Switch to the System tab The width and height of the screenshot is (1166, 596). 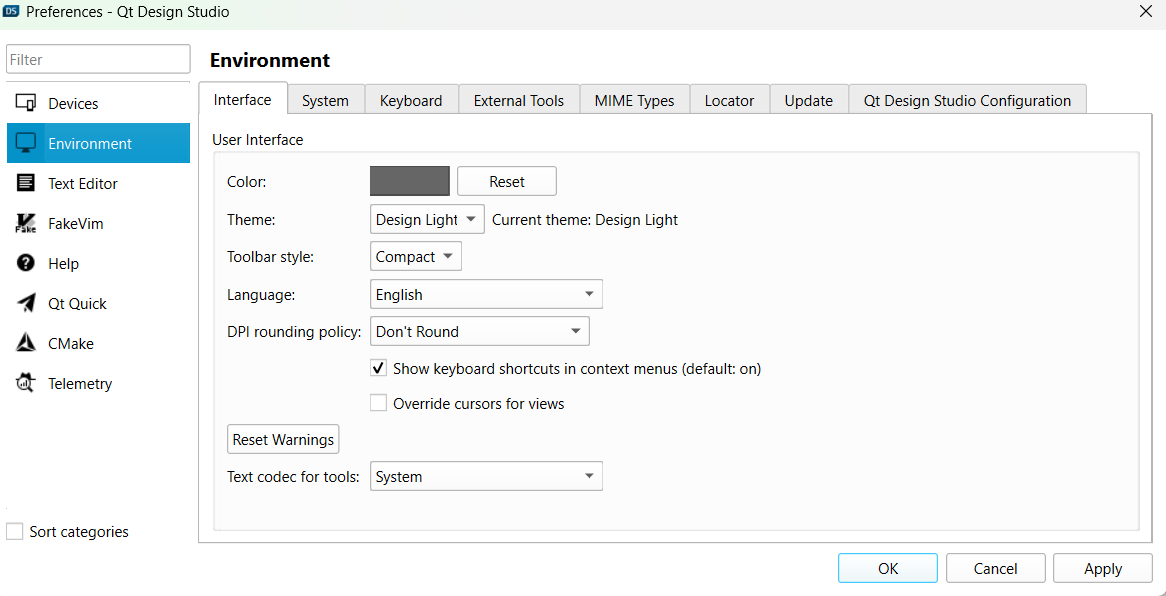[x=326, y=100]
